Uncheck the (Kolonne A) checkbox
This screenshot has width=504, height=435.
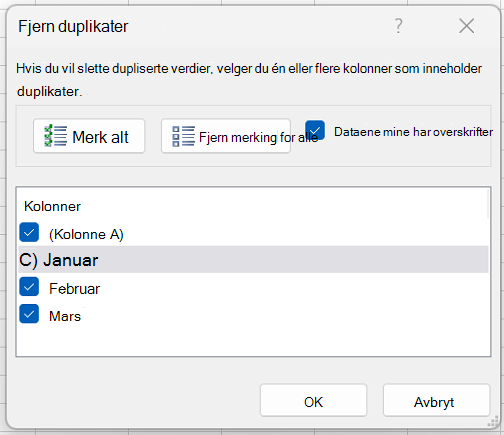(x=29, y=232)
